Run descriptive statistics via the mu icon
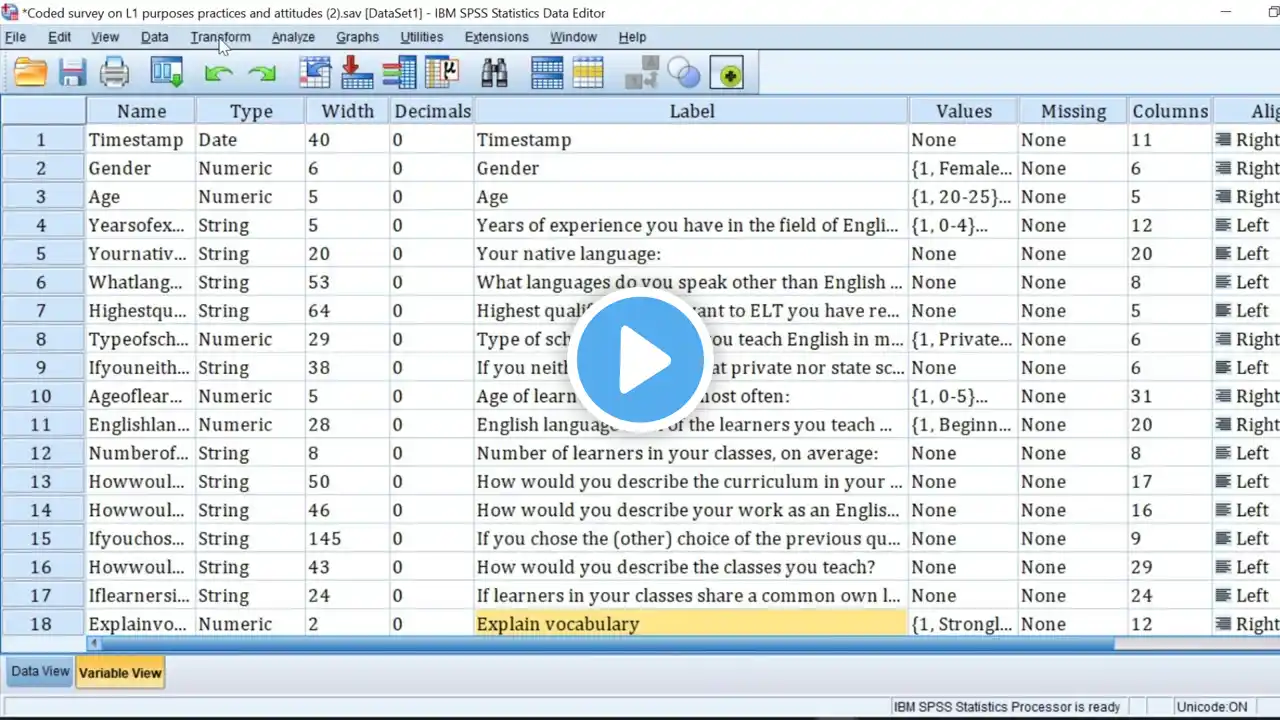 [441, 73]
